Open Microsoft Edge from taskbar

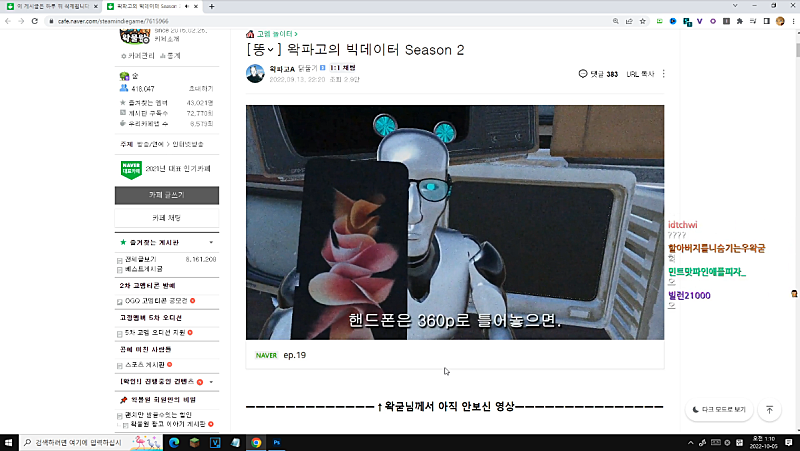[x=174, y=442]
